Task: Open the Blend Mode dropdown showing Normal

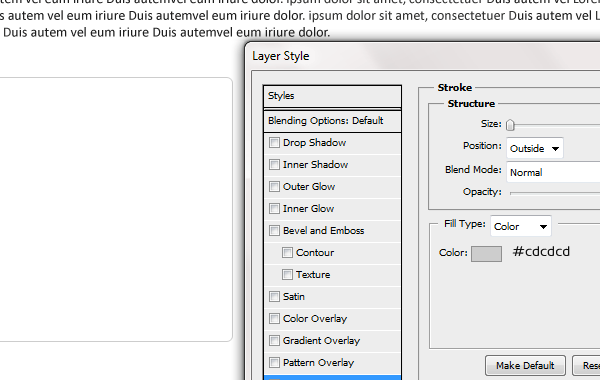Action: (553, 172)
